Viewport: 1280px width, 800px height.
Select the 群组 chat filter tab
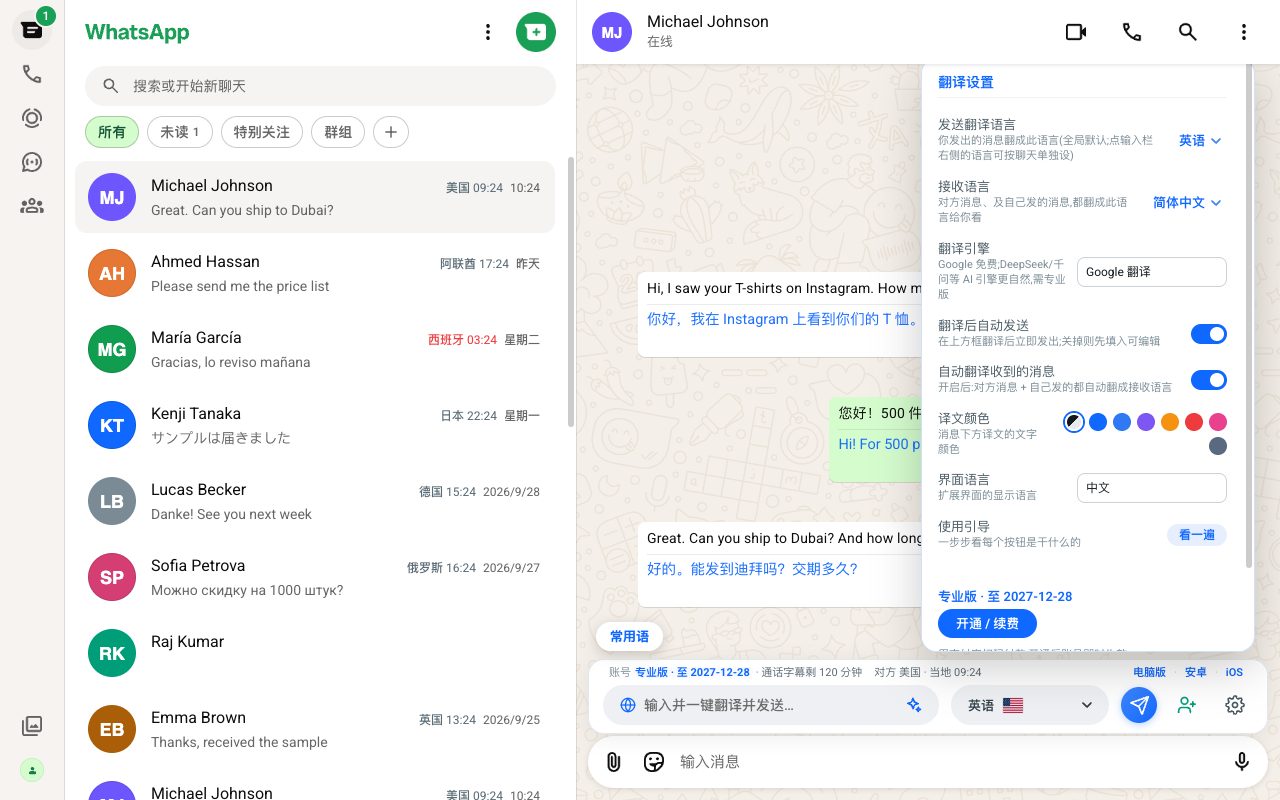point(338,132)
